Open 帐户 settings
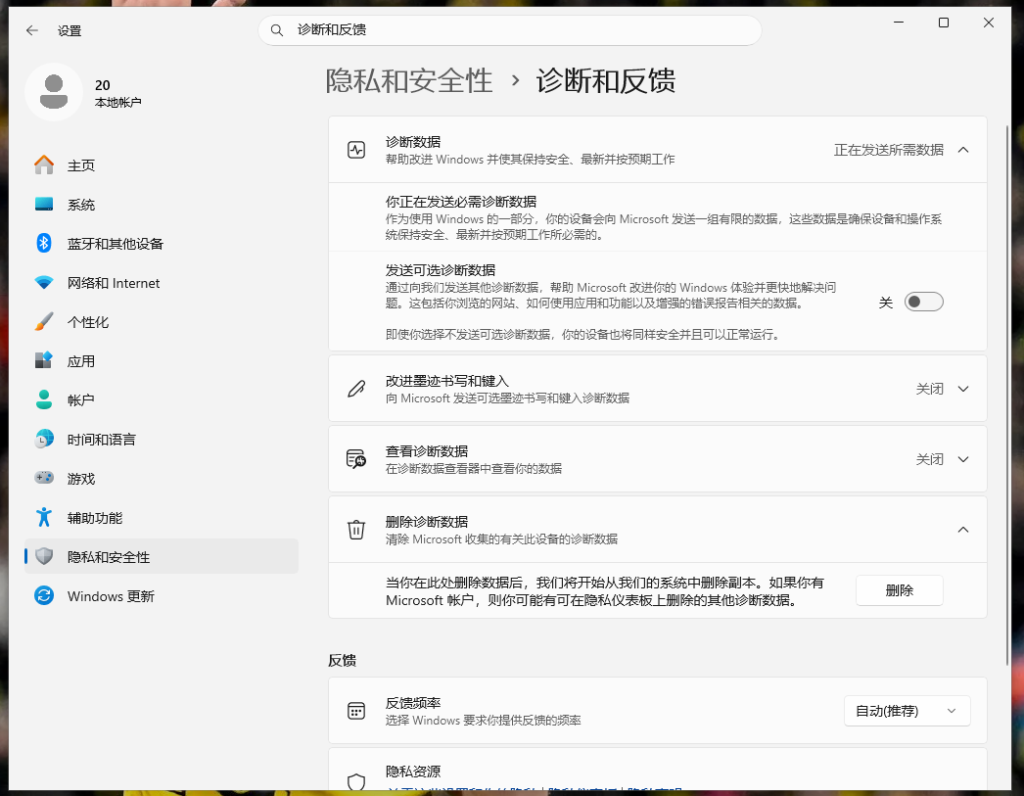Image resolution: width=1024 pixels, height=796 pixels. click(x=161, y=400)
